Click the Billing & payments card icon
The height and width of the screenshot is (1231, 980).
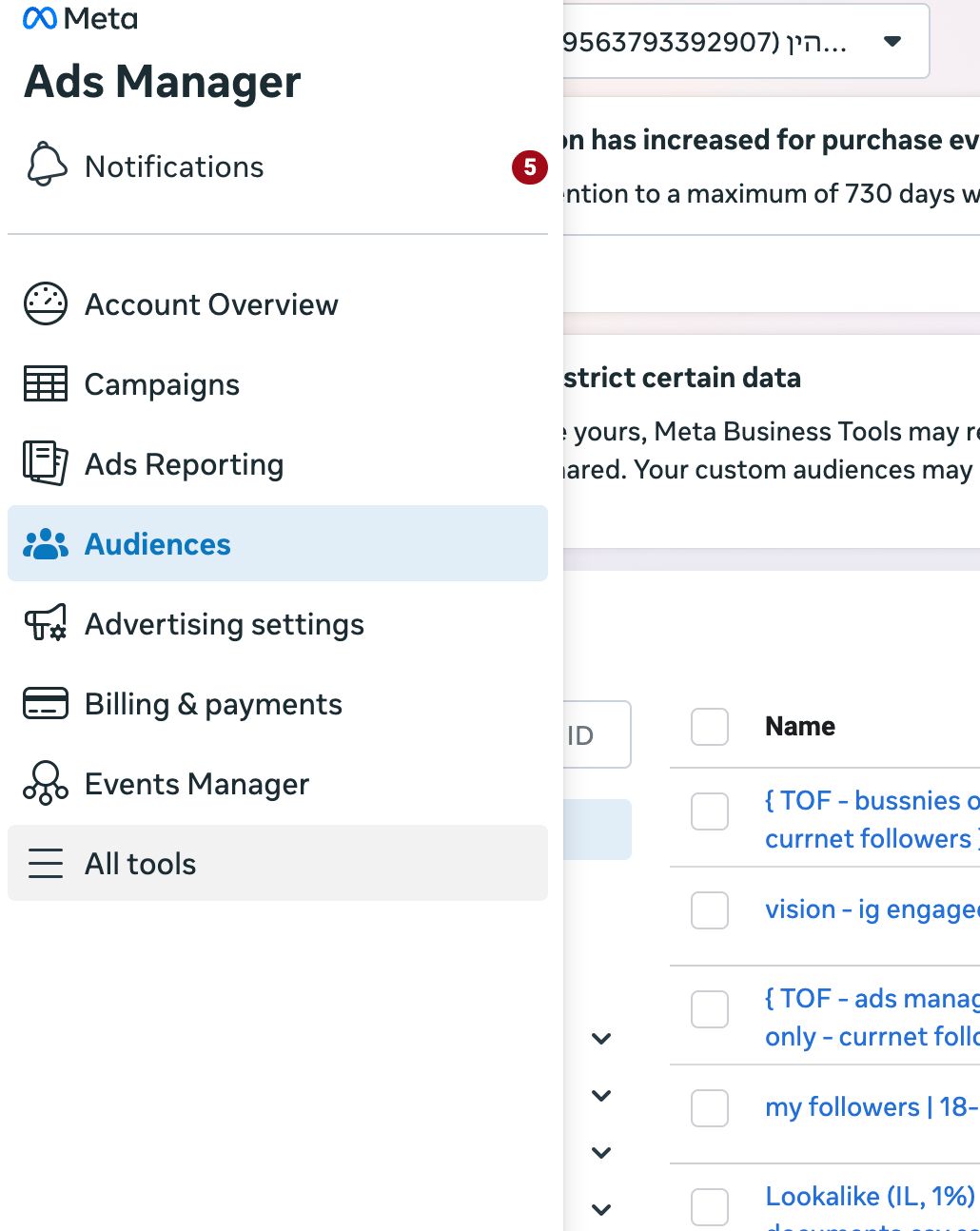click(x=46, y=704)
